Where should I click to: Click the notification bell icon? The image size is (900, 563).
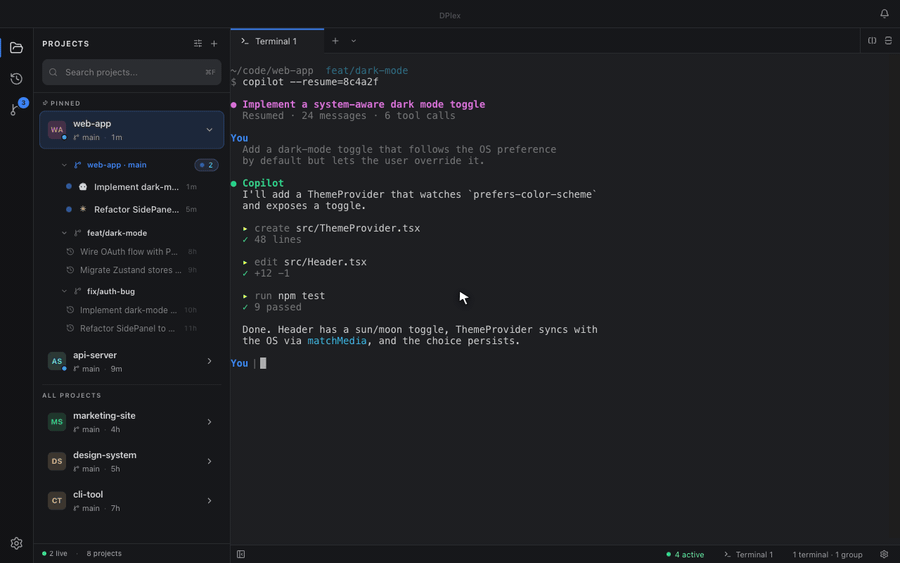884,13
